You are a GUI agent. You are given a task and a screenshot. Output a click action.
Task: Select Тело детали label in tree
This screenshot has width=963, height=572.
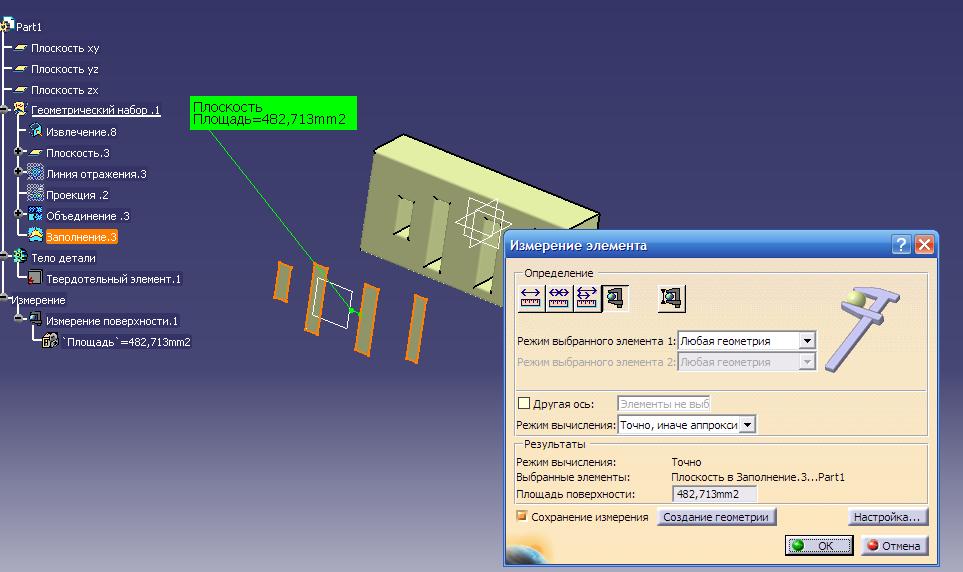tap(63, 258)
